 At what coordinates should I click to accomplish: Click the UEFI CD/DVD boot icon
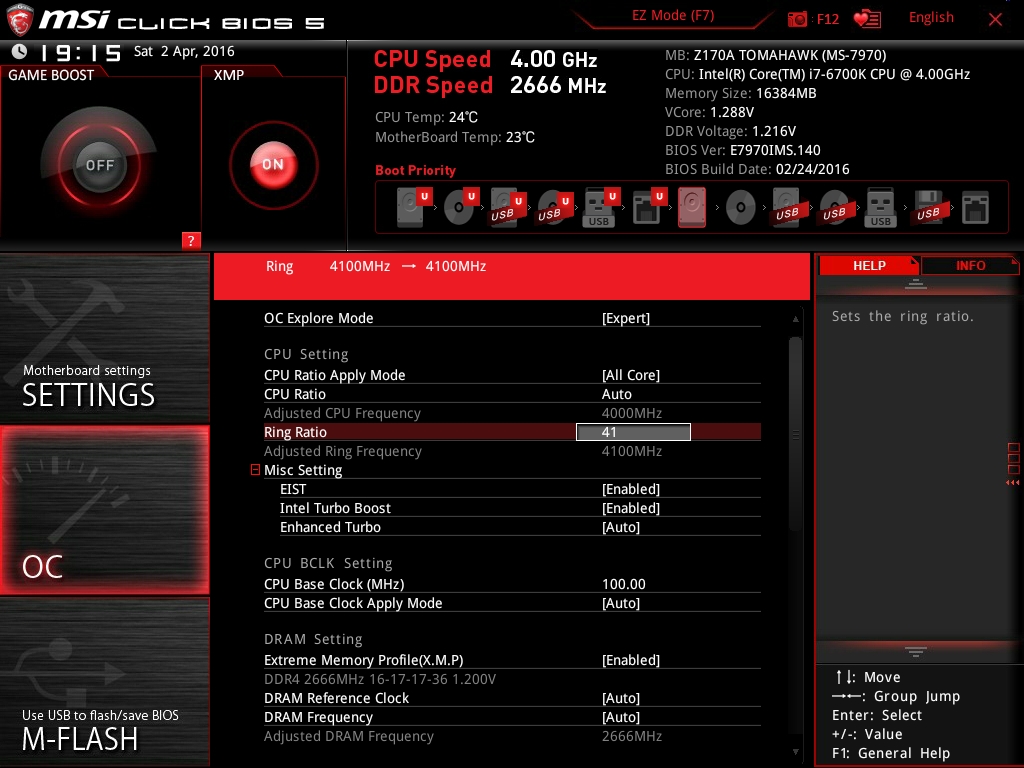coord(461,207)
